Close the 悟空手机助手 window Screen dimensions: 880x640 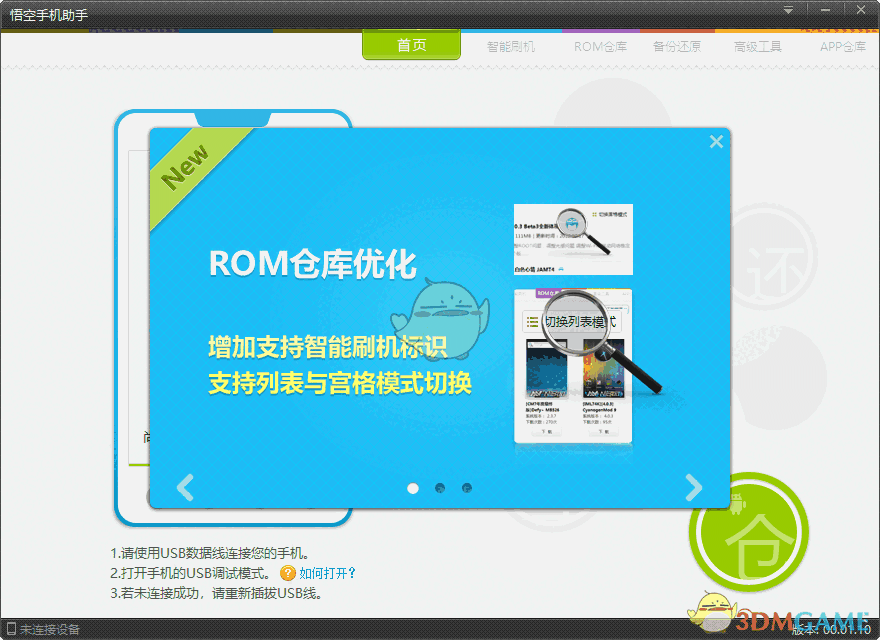[861, 10]
